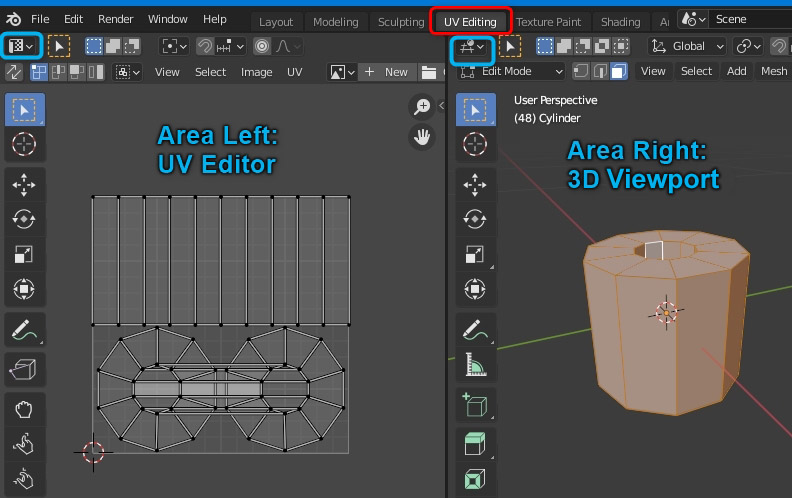Toggle proportional editing in the UV Editor
The width and height of the screenshot is (792, 498).
tap(262, 46)
